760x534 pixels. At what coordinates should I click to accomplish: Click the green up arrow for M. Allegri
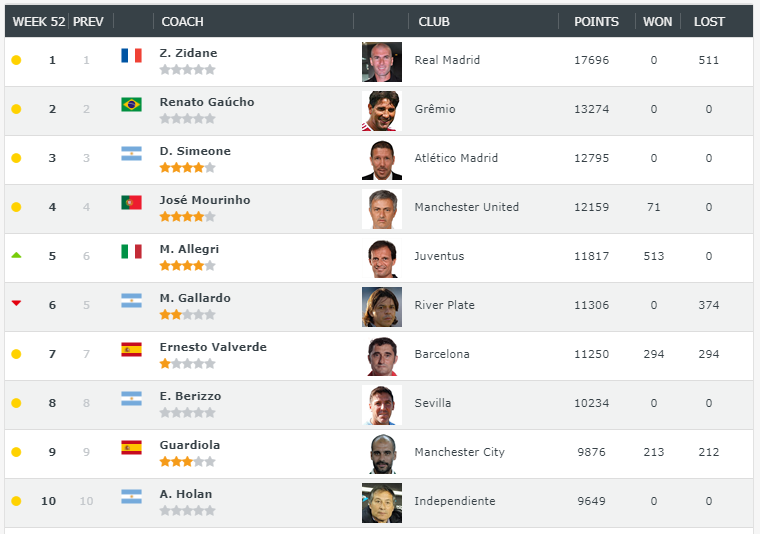[x=16, y=255]
